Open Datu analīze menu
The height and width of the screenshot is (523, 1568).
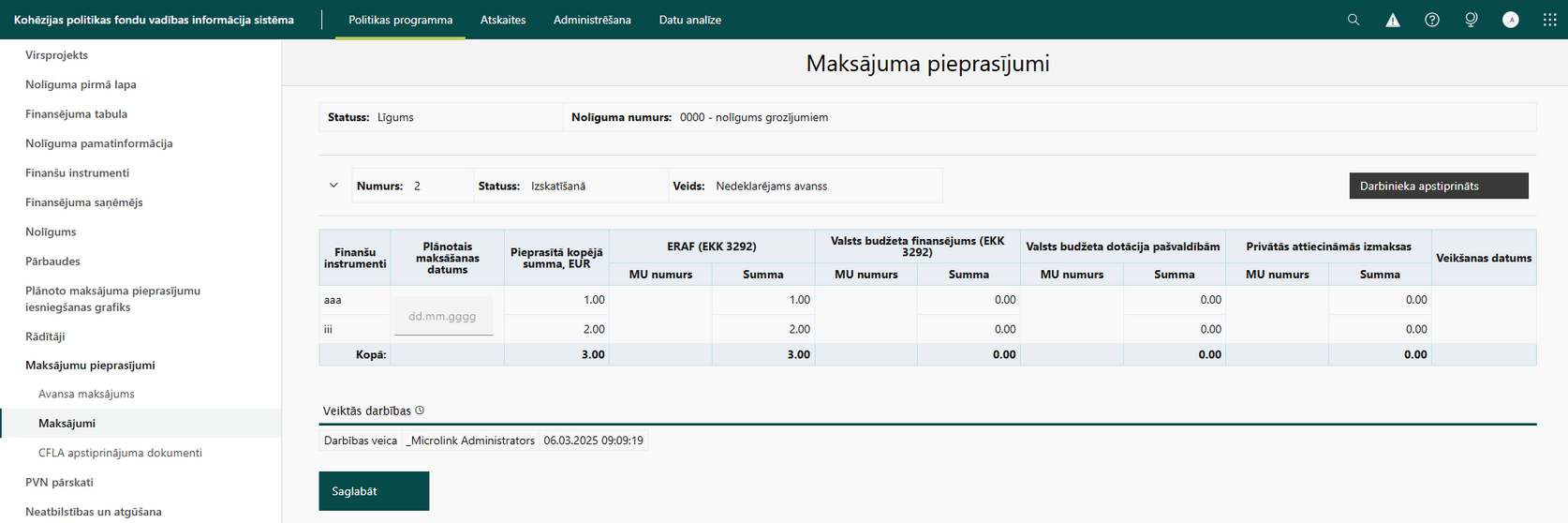[690, 20]
